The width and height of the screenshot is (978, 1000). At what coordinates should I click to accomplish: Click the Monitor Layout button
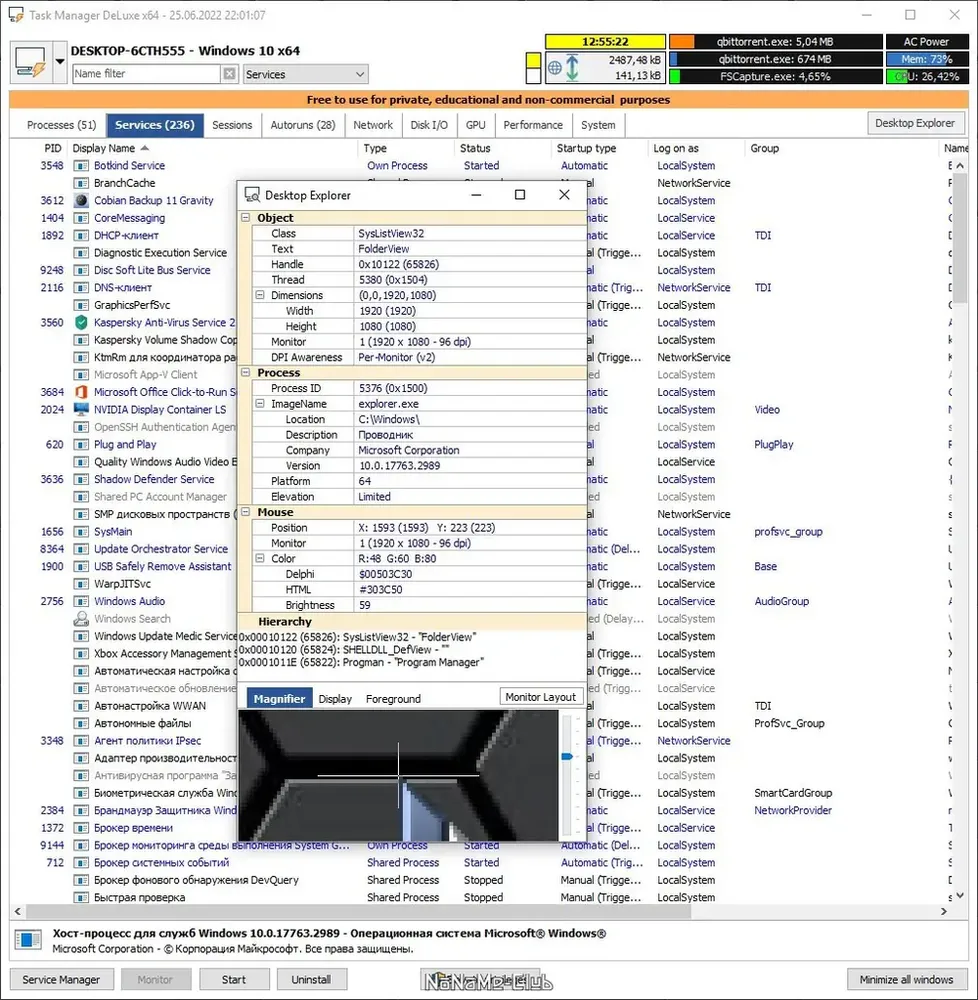click(541, 697)
